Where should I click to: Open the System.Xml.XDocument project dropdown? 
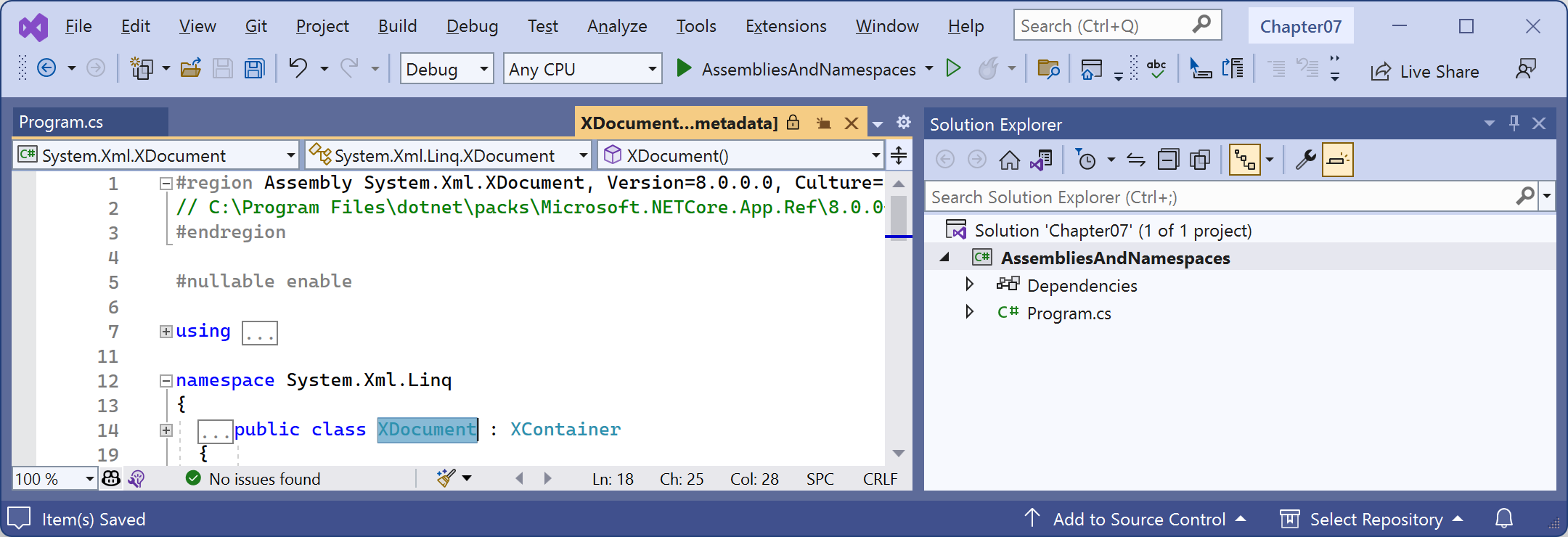[x=156, y=155]
